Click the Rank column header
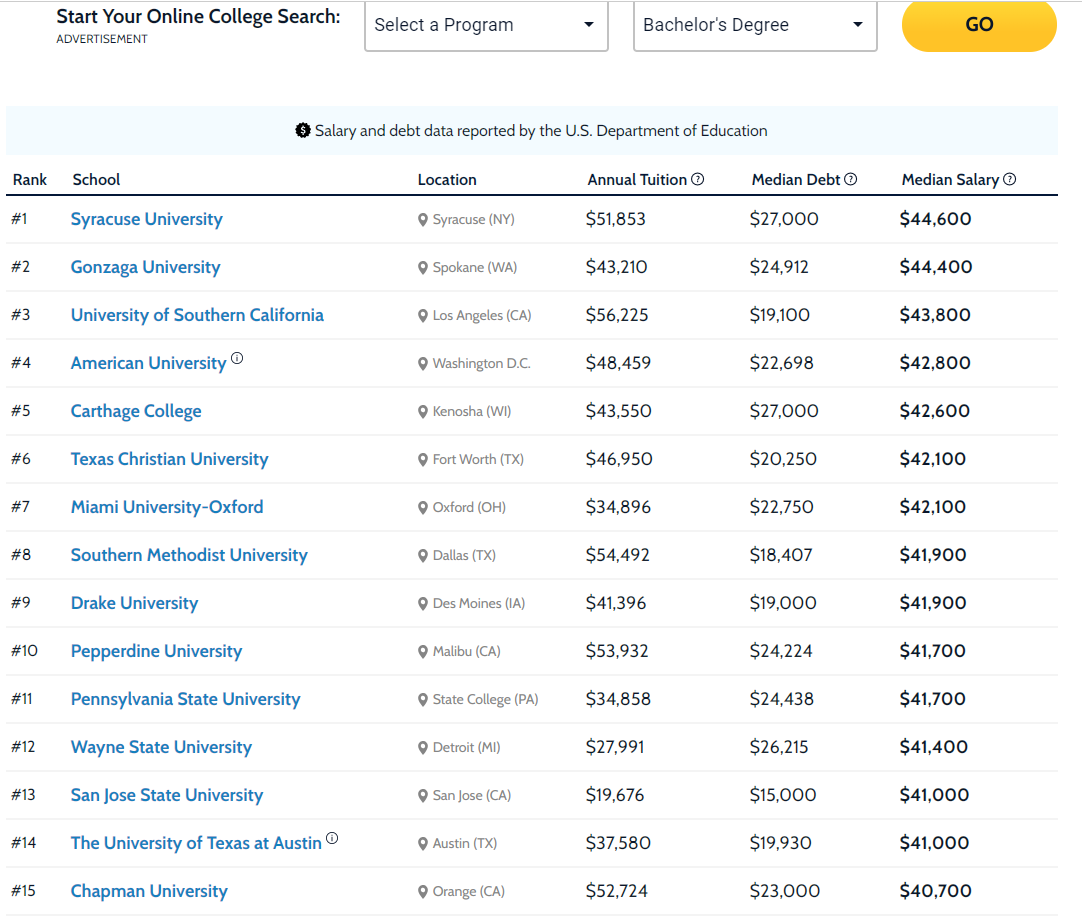The image size is (1082, 918). coord(30,179)
